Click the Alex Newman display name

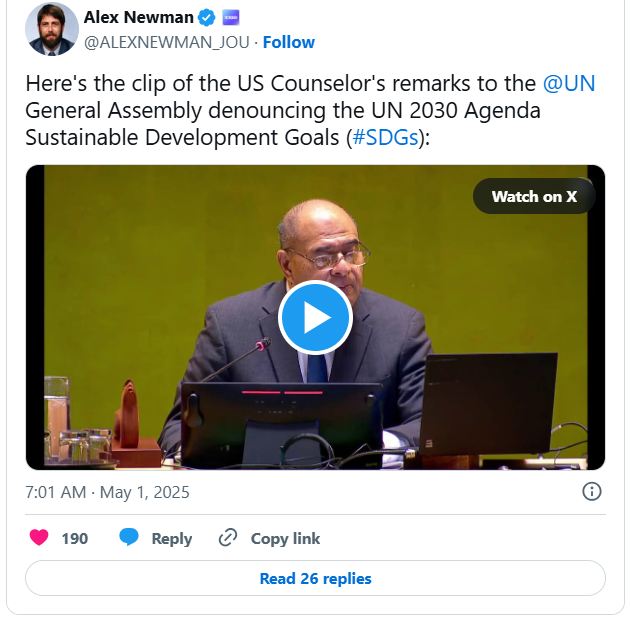coord(138,17)
